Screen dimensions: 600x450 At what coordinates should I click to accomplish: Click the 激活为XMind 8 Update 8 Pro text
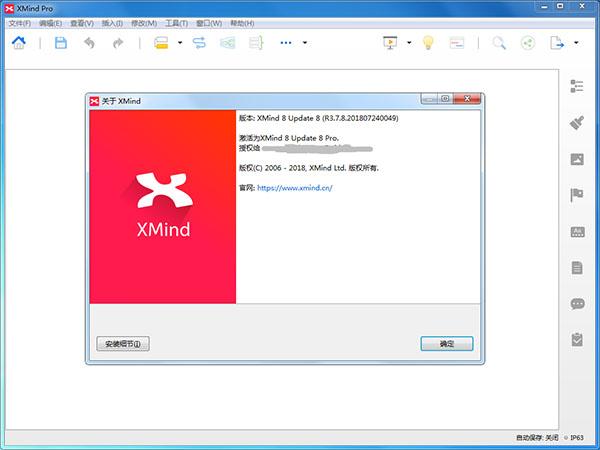pyautogui.click(x=289, y=138)
